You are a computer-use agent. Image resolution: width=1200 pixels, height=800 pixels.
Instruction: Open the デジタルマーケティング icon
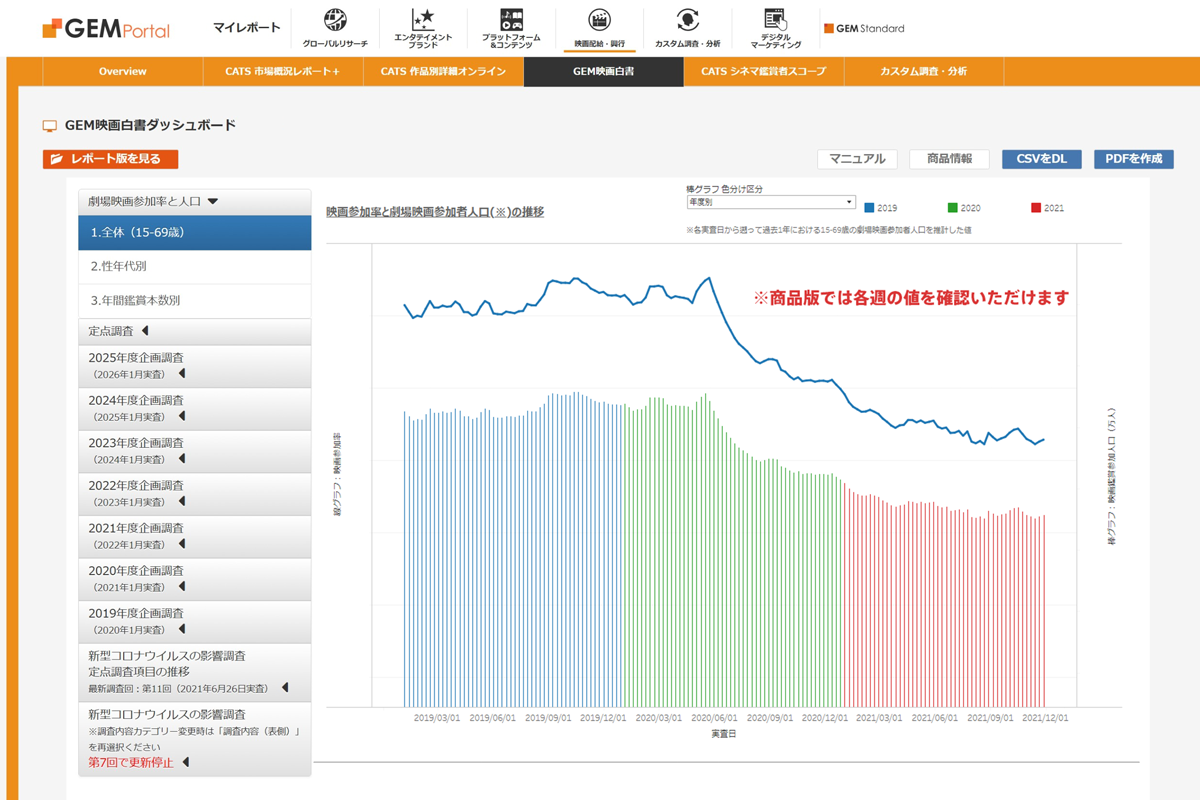pos(775,21)
